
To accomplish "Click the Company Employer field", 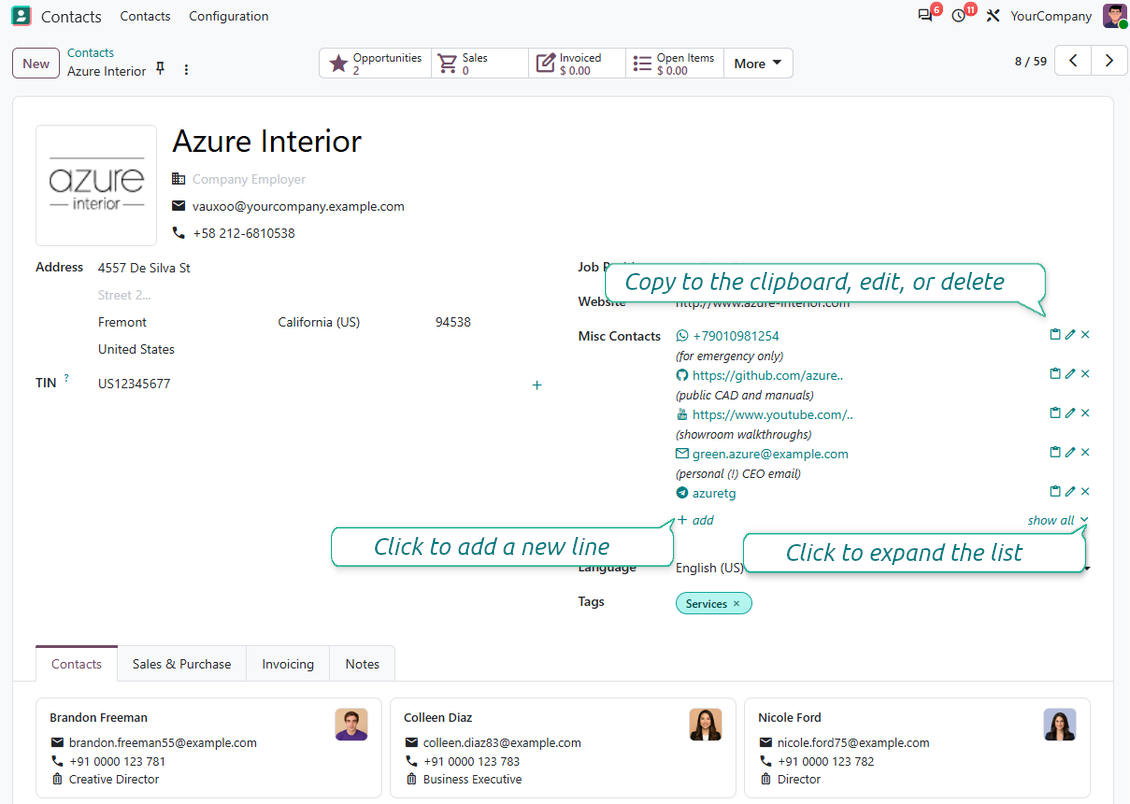I will pyautogui.click(x=249, y=179).
